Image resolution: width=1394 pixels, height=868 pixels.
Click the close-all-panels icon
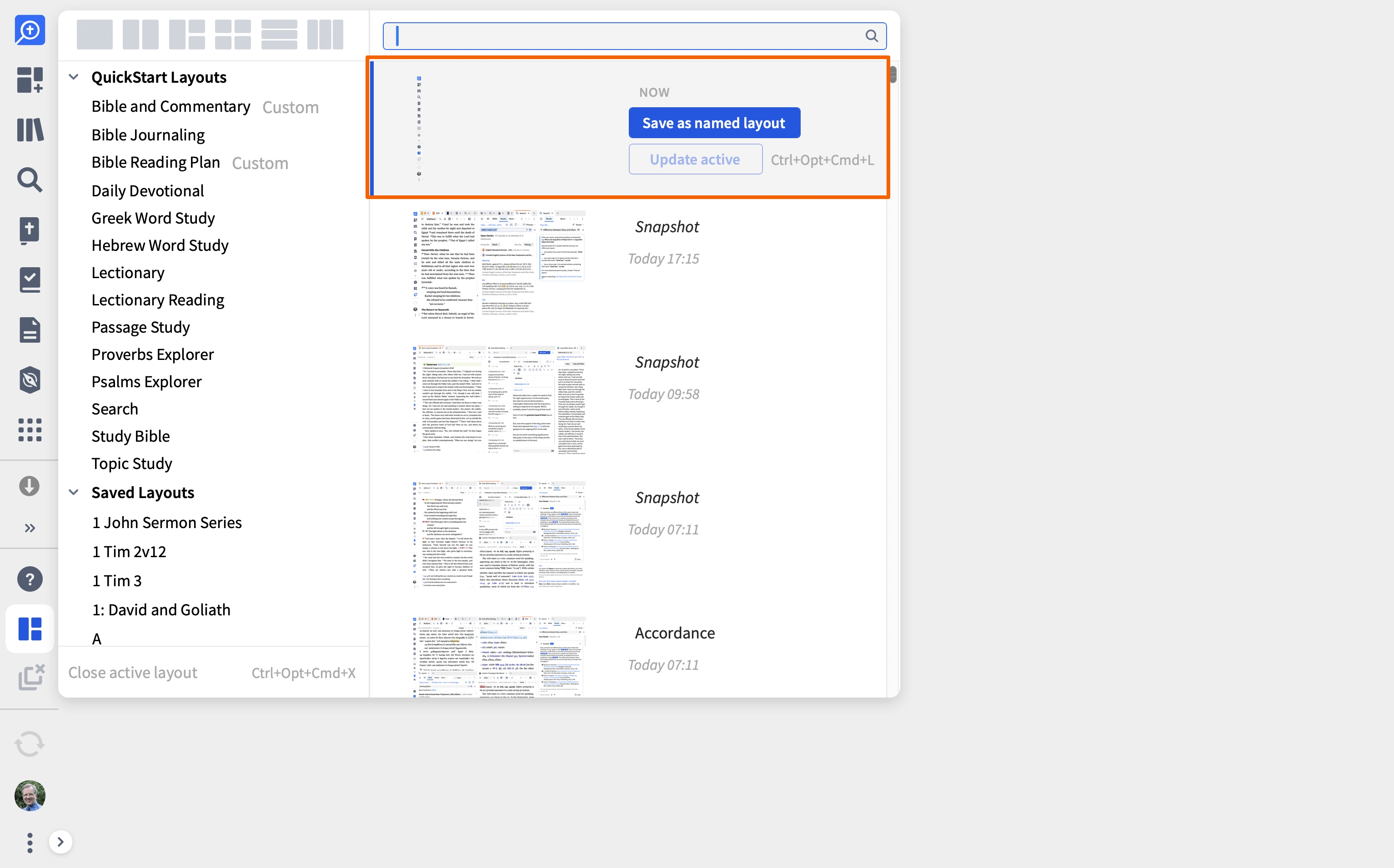click(31, 677)
